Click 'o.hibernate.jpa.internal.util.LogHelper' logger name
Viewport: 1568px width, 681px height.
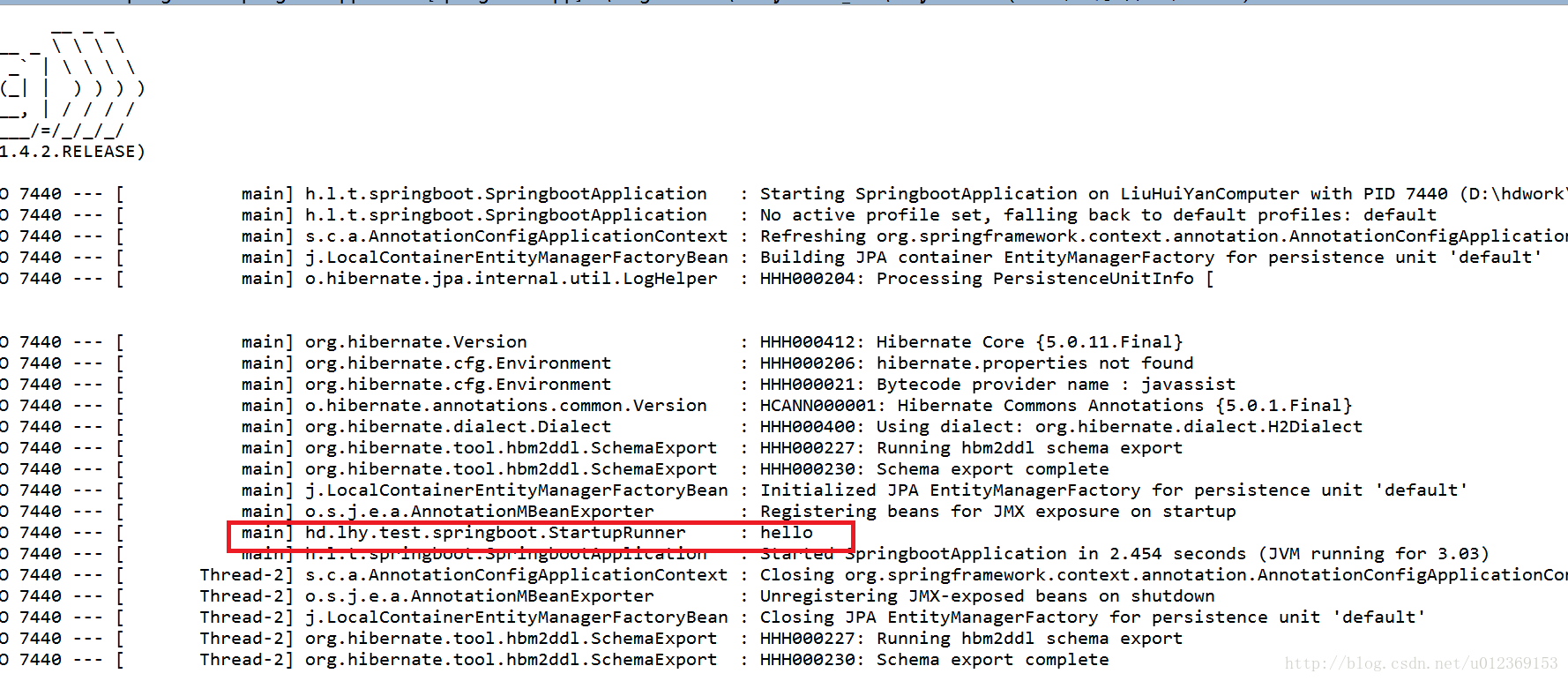click(x=511, y=279)
